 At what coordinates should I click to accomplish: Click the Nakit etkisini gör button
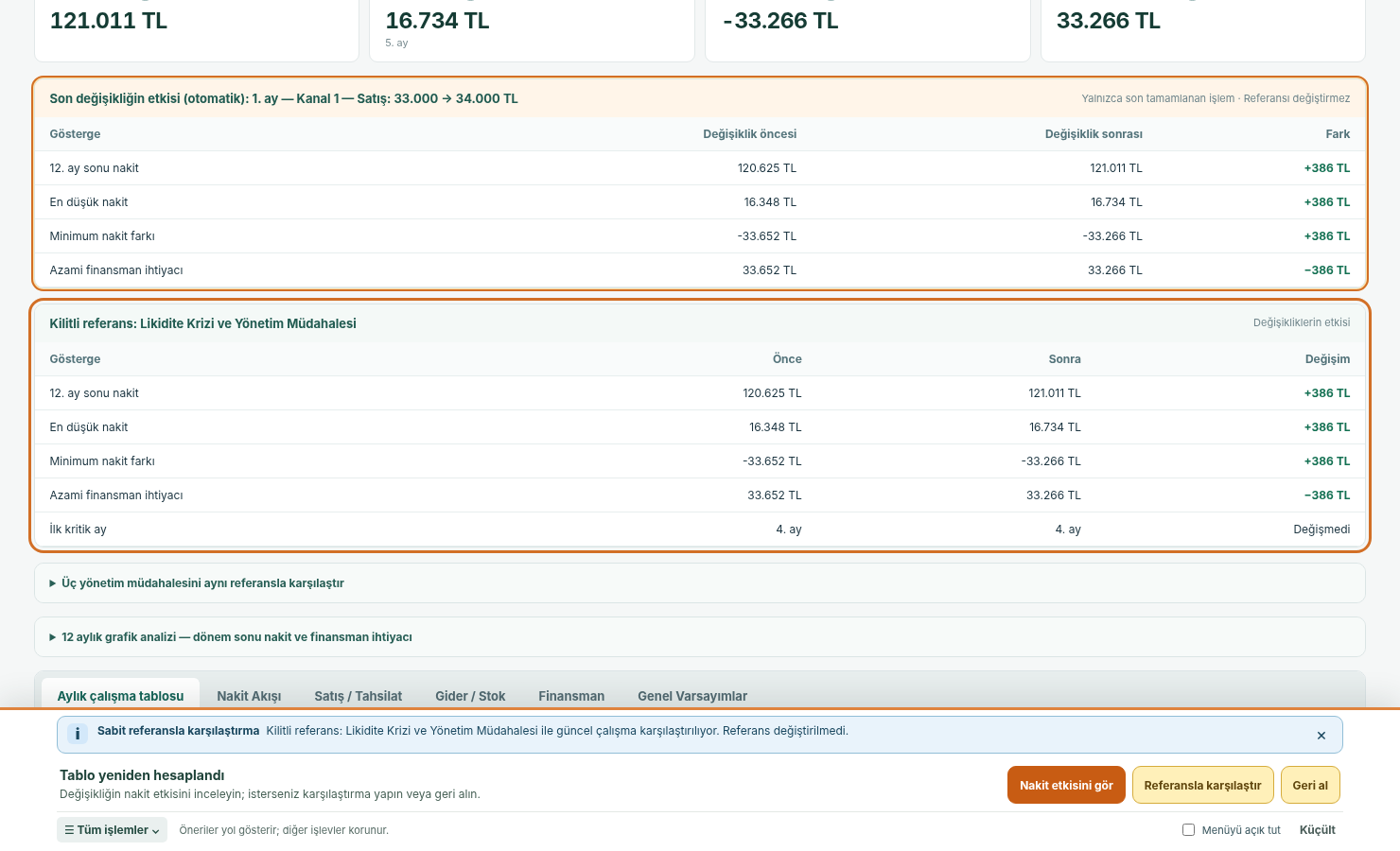pos(1066,785)
